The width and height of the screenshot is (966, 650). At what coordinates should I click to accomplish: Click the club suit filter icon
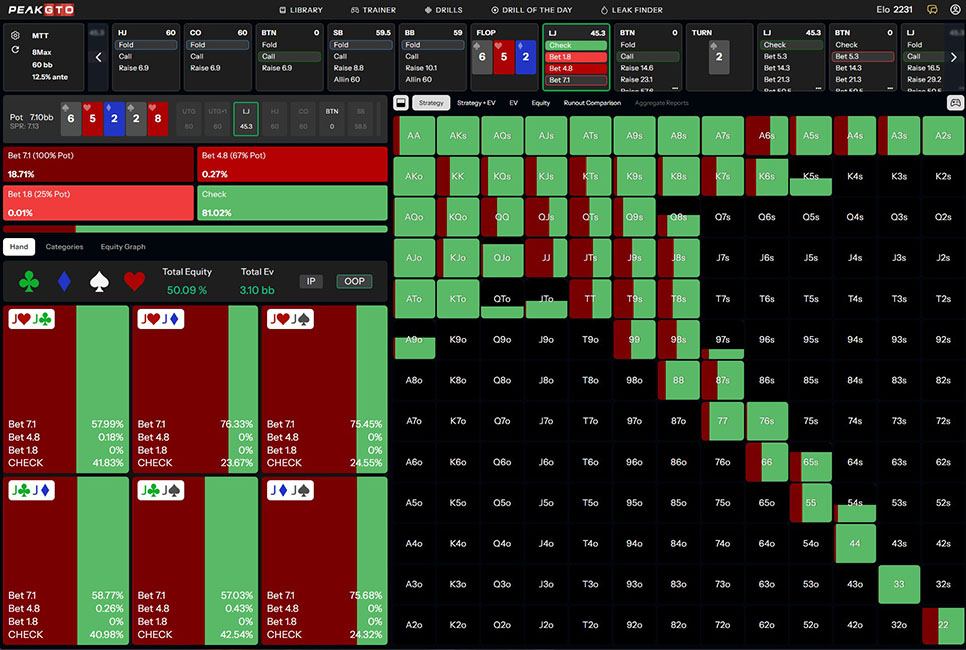[x=30, y=282]
